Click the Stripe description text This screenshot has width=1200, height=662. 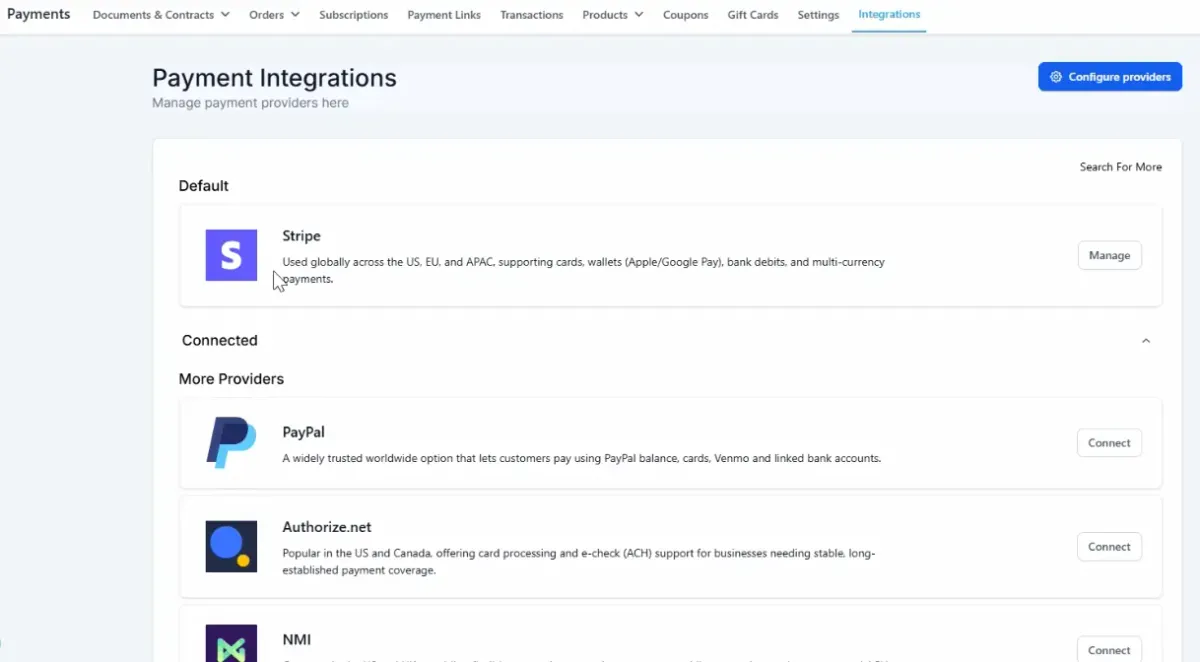[583, 271]
